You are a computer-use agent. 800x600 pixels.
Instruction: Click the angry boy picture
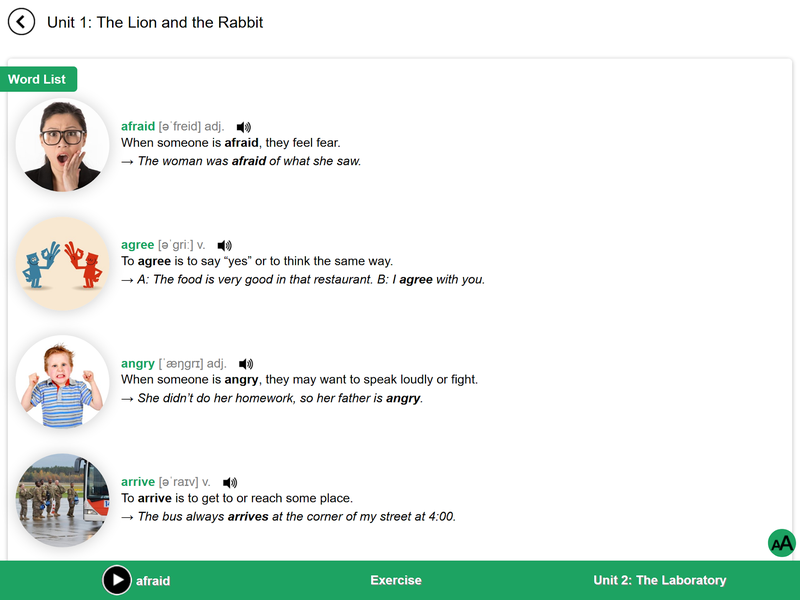pyautogui.click(x=62, y=382)
